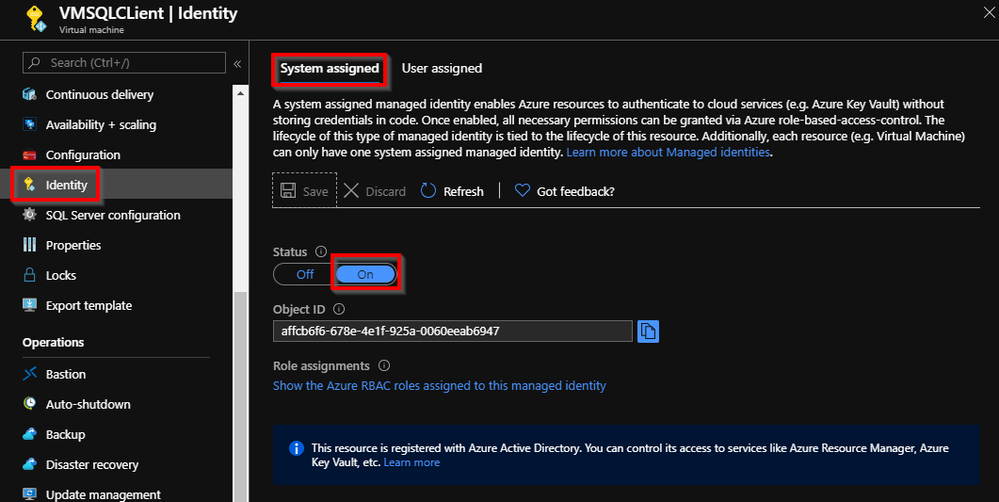Click Got feedback? label

[575, 191]
